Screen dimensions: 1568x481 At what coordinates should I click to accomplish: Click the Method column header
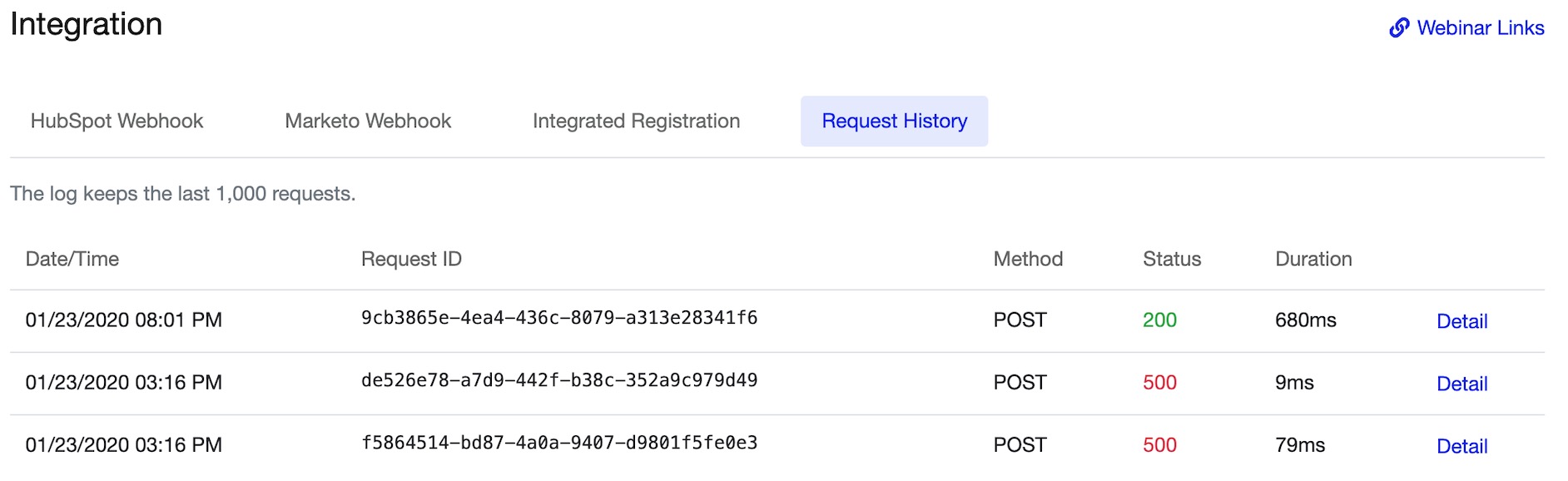coord(1028,260)
